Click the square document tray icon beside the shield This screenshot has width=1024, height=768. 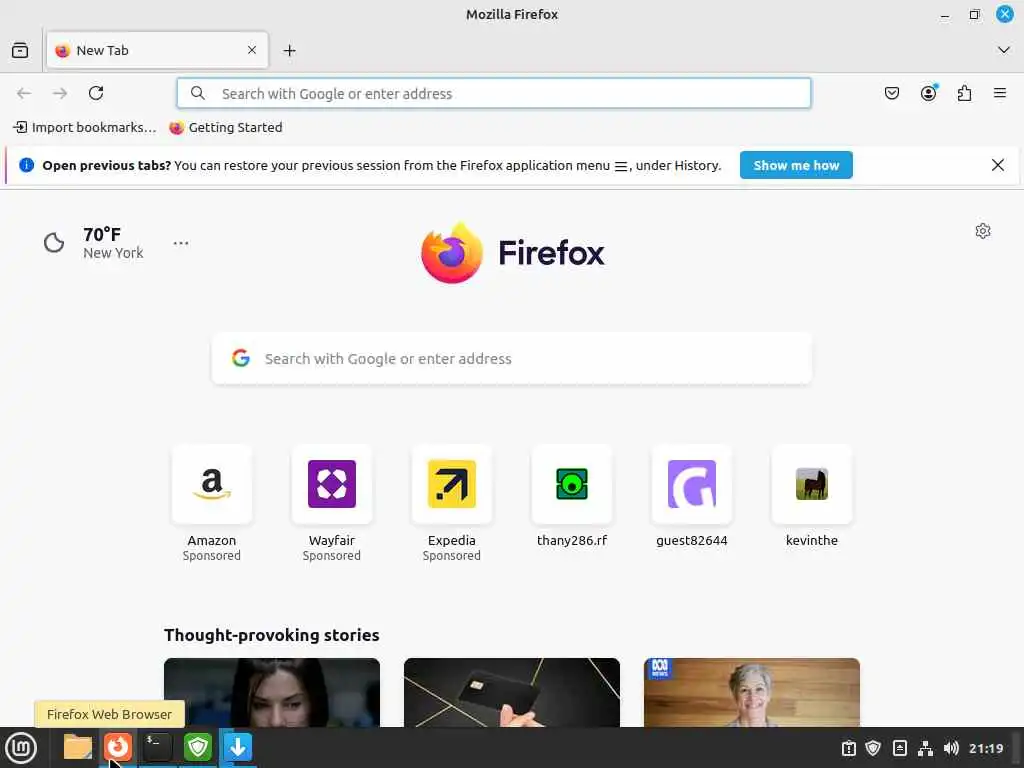[899, 748]
